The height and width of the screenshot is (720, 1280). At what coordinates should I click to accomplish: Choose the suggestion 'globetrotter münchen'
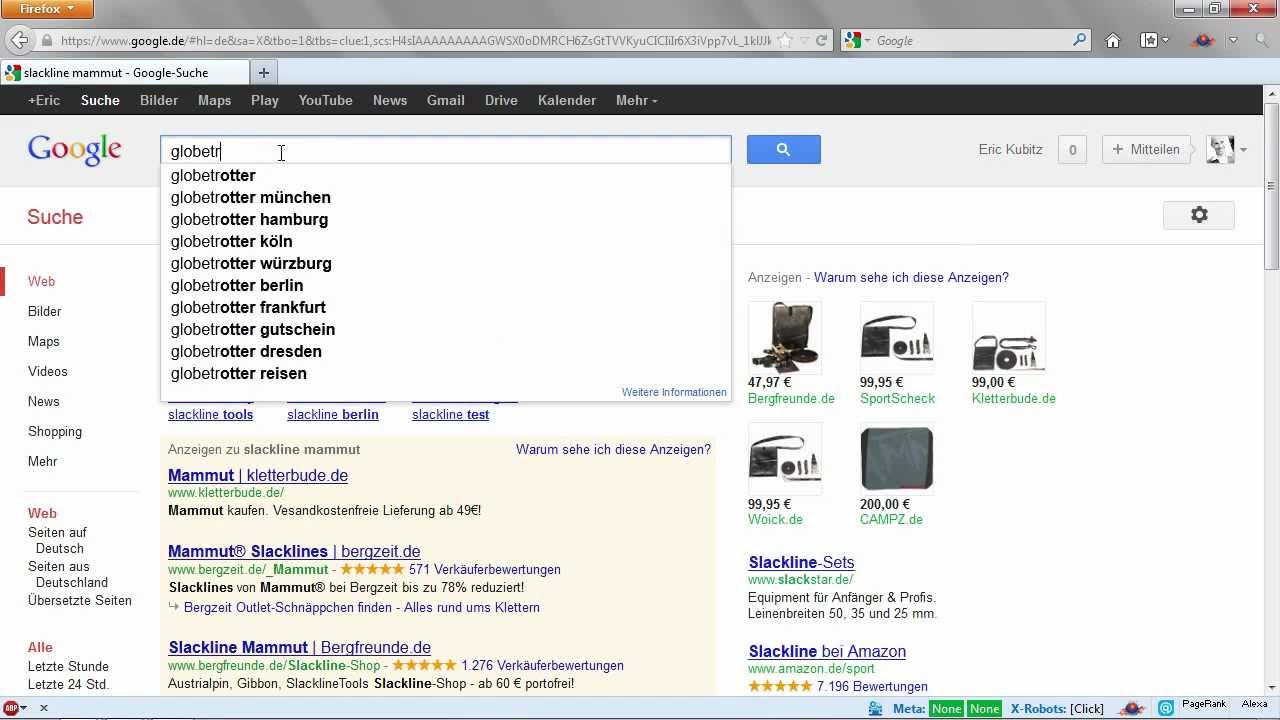pos(445,197)
